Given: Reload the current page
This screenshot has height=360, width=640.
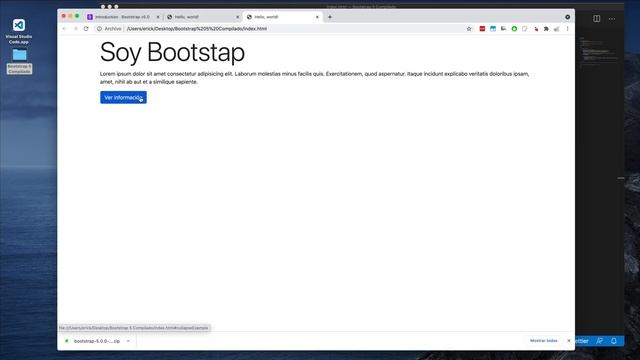Looking at the screenshot, I should click(x=86, y=29).
